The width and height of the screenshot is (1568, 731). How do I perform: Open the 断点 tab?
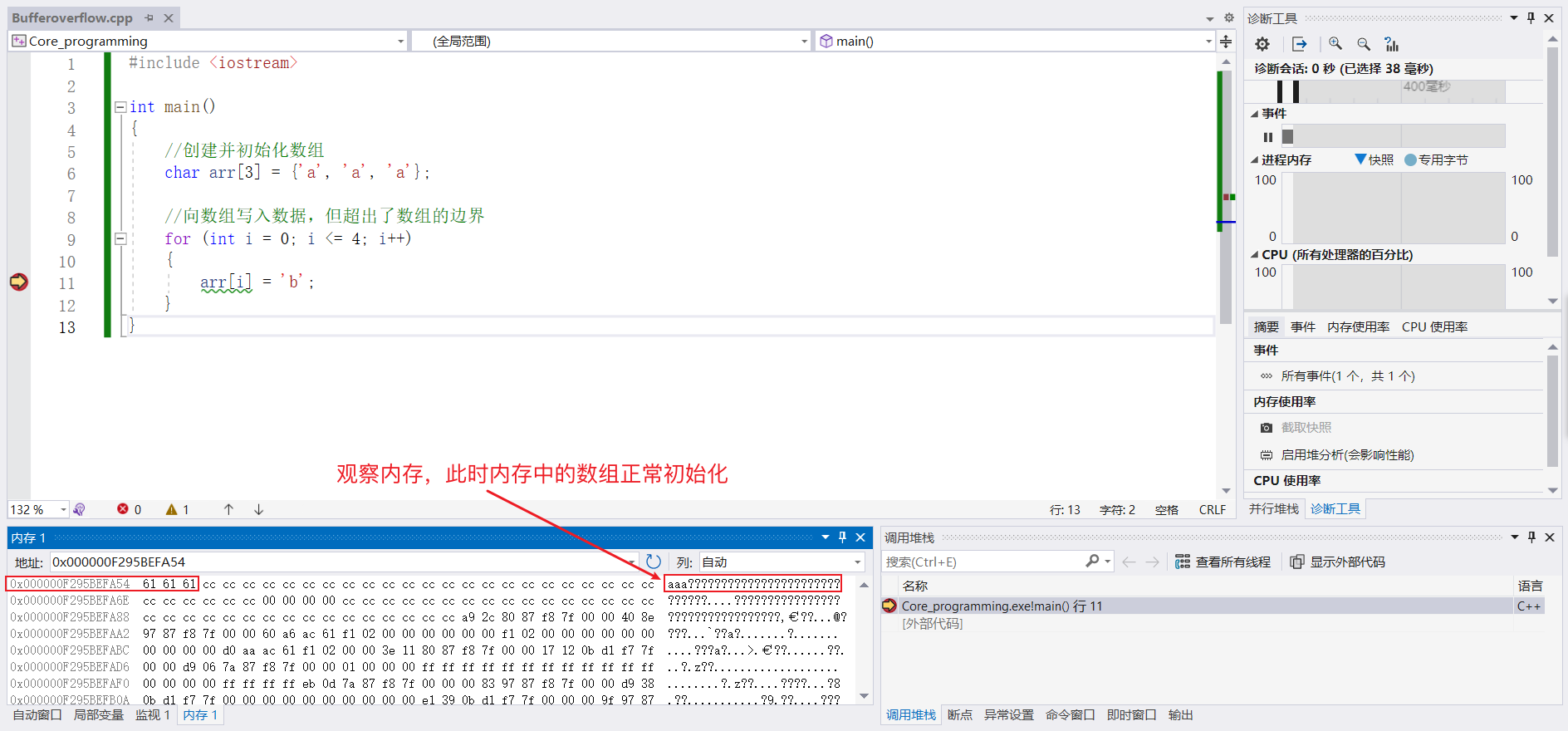tap(959, 714)
